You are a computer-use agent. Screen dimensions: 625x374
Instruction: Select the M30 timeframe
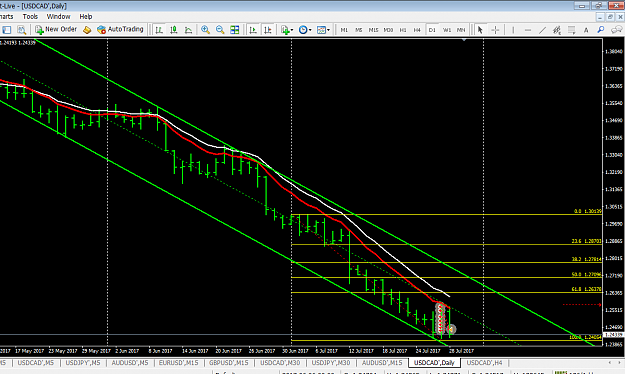click(x=388, y=30)
